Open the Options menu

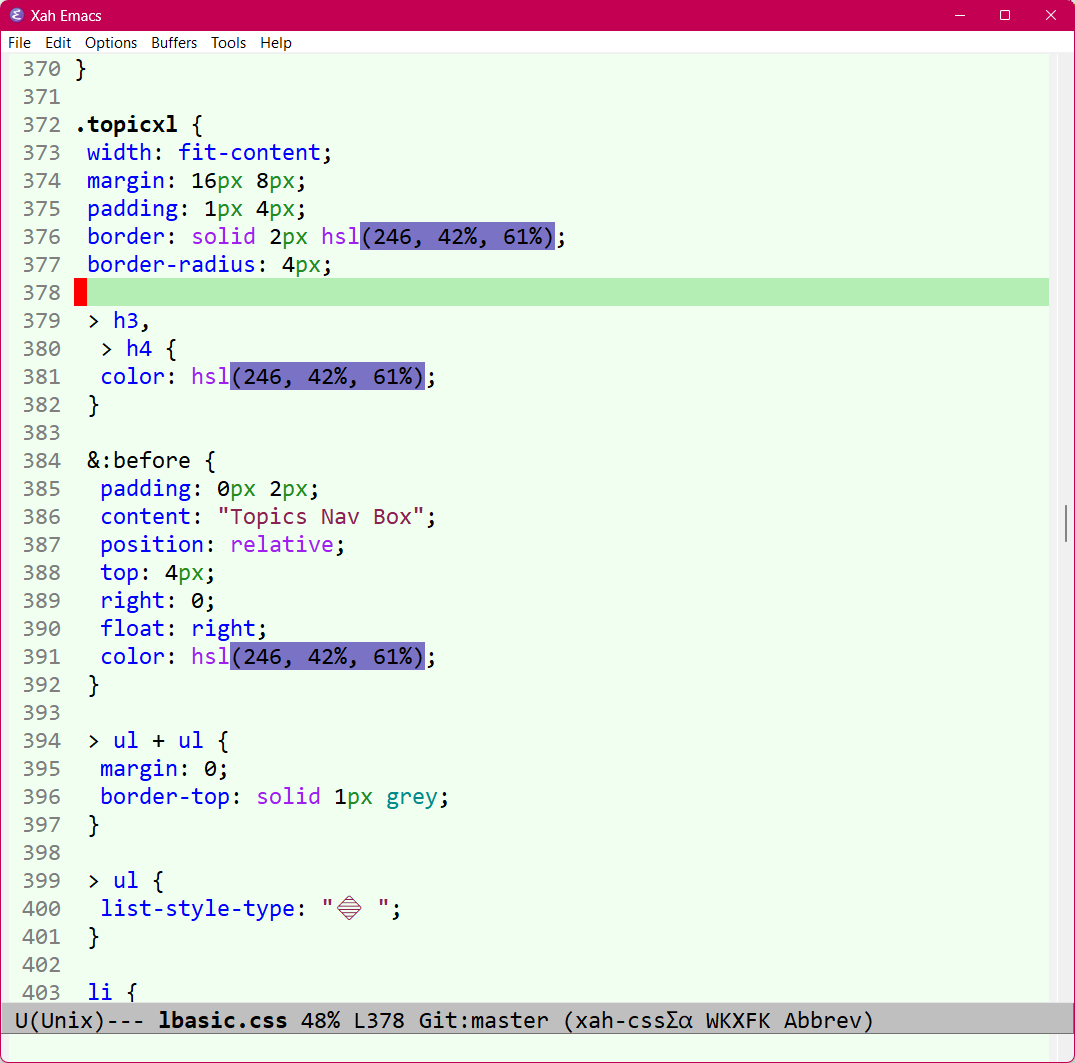(x=111, y=43)
